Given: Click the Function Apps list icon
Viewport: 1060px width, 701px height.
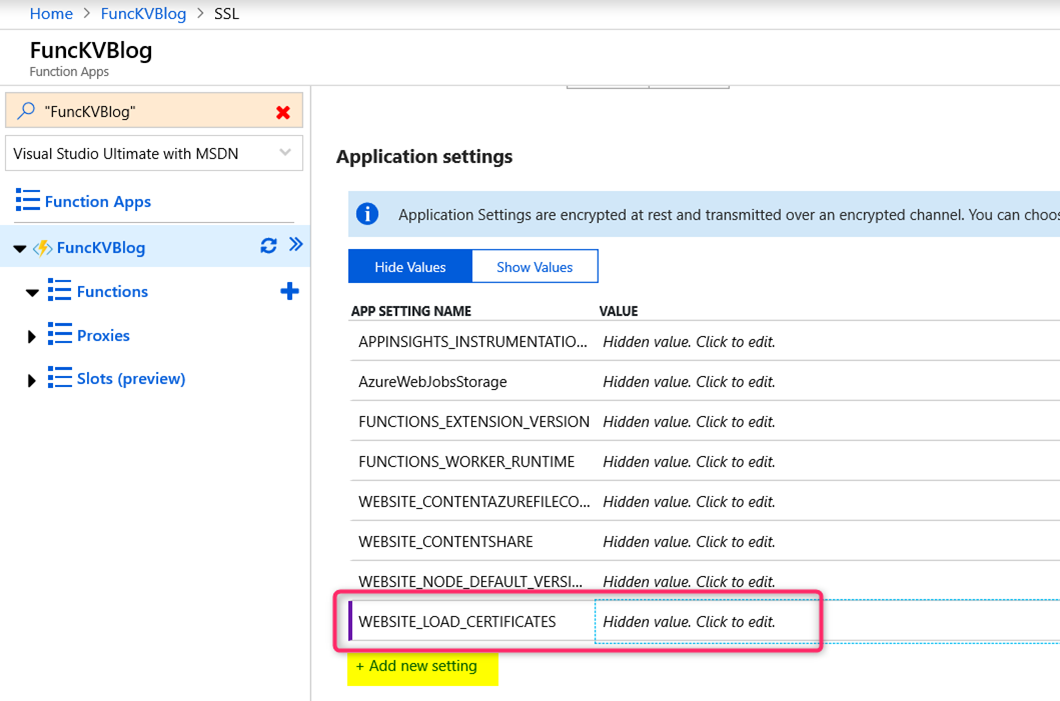Looking at the screenshot, I should tap(28, 200).
